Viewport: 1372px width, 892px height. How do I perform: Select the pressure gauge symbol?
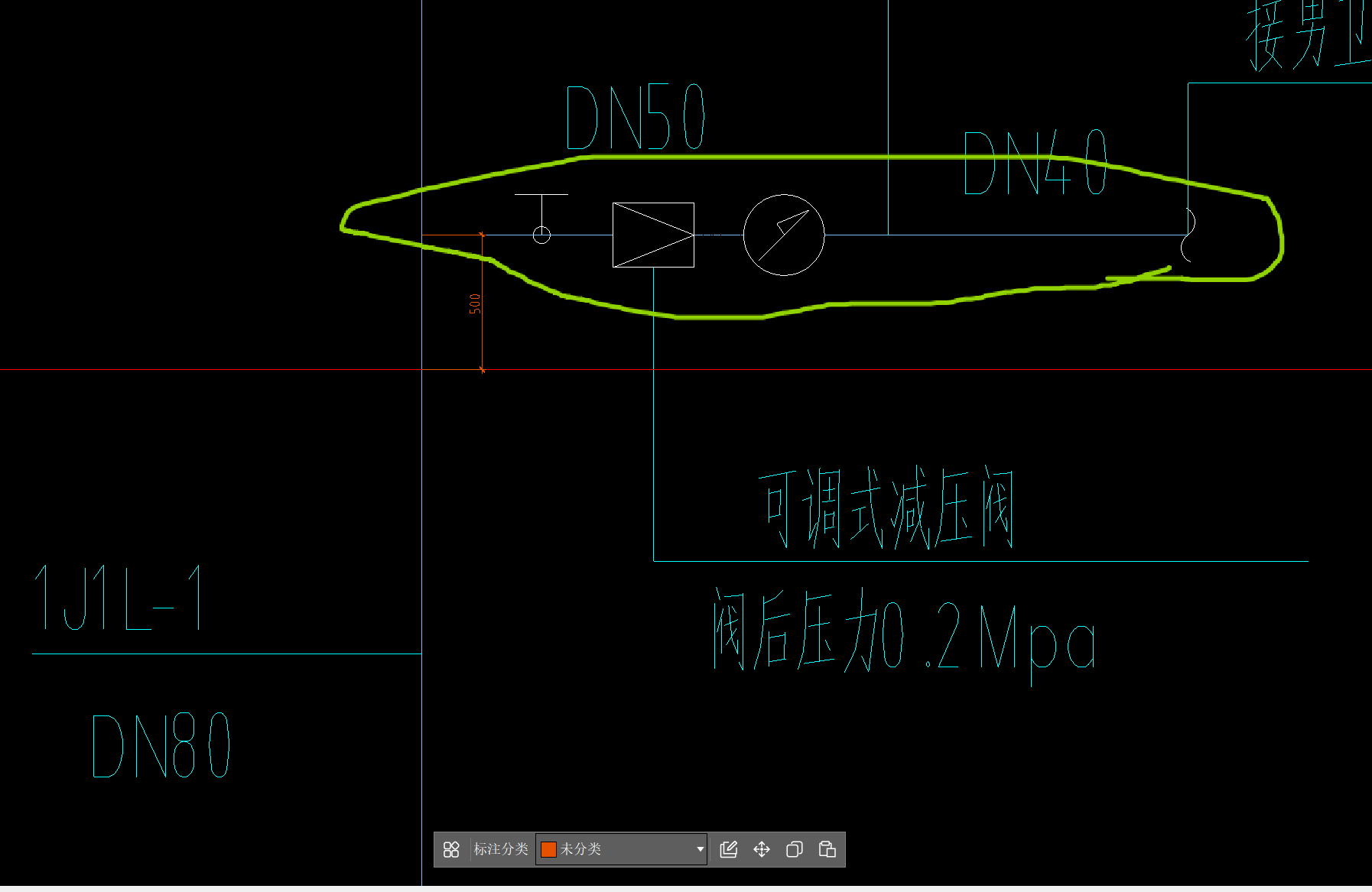point(783,235)
